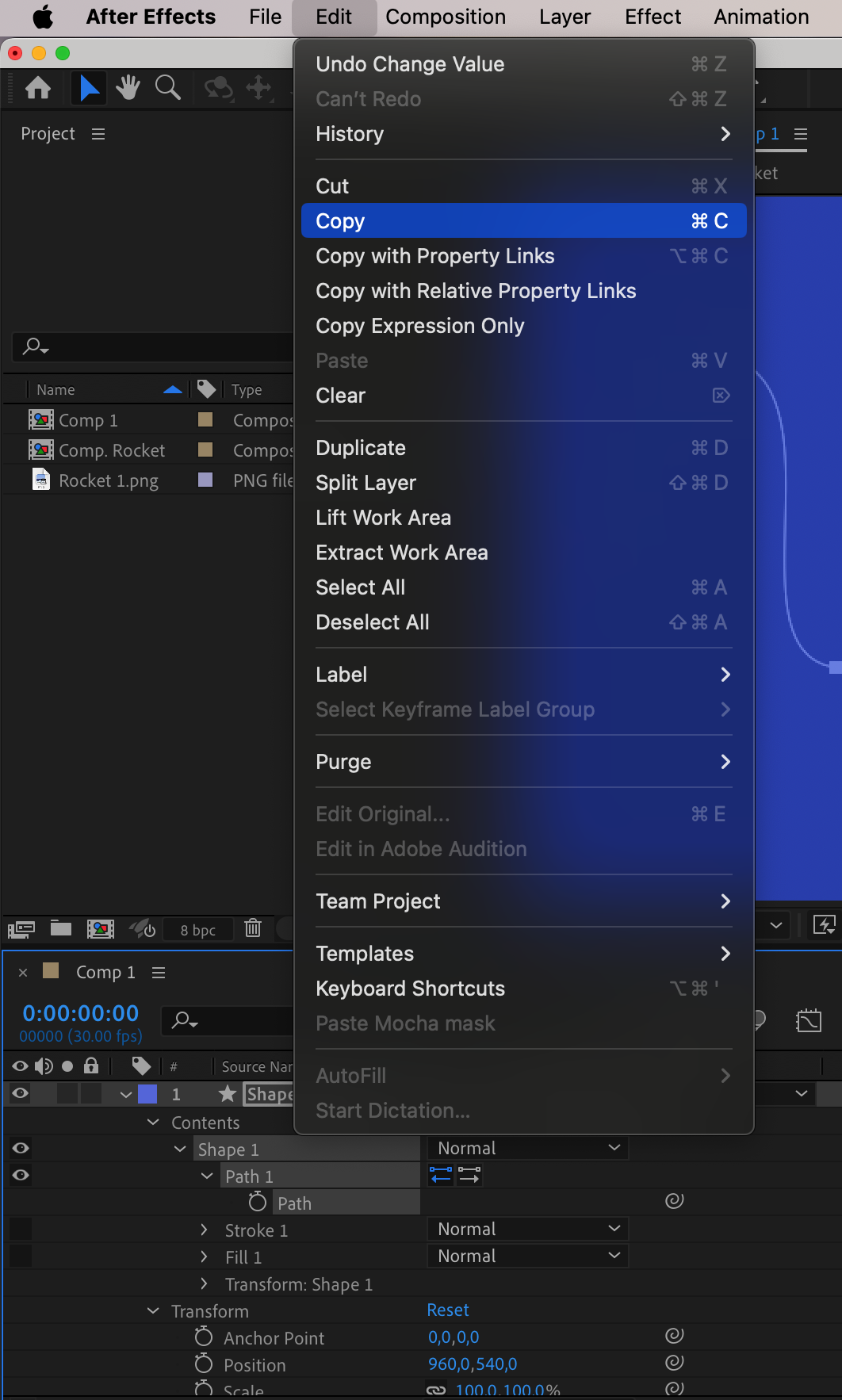The image size is (842, 1400).
Task: Set forward path direction on Path 1
Action: (469, 1175)
